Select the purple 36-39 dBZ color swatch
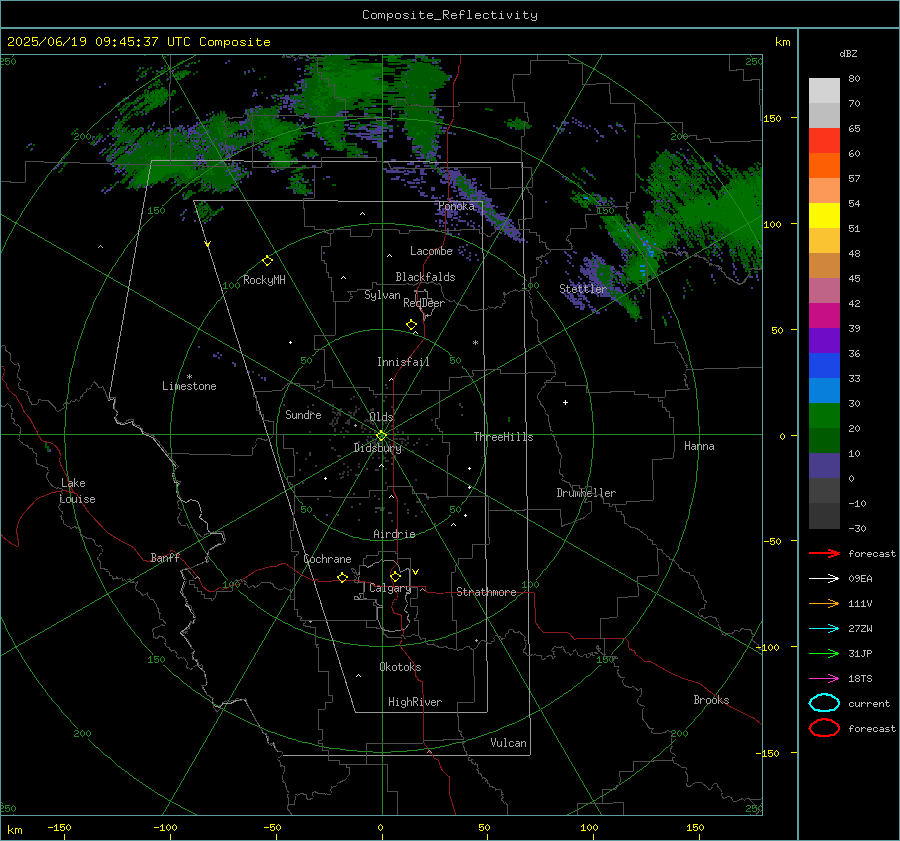 tap(824, 340)
